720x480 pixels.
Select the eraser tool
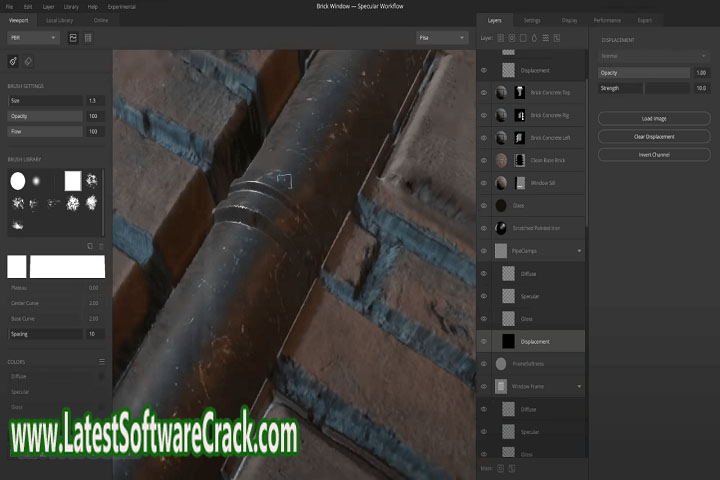[x=28, y=61]
